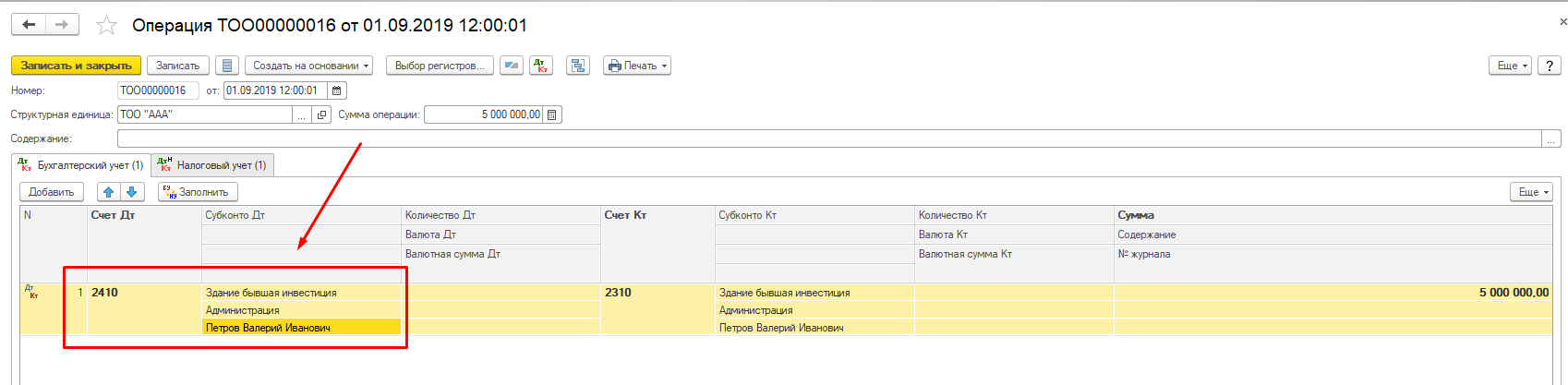Select the Бухгалтерский учет (1) tab
The height and width of the screenshot is (385, 1568).
pyautogui.click(x=81, y=165)
